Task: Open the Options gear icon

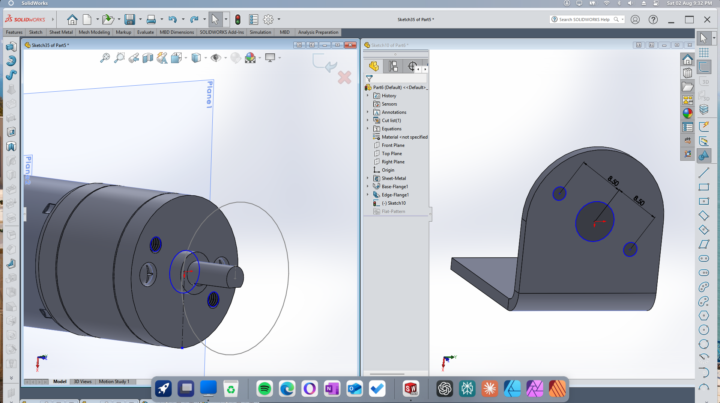Action: [x=269, y=19]
